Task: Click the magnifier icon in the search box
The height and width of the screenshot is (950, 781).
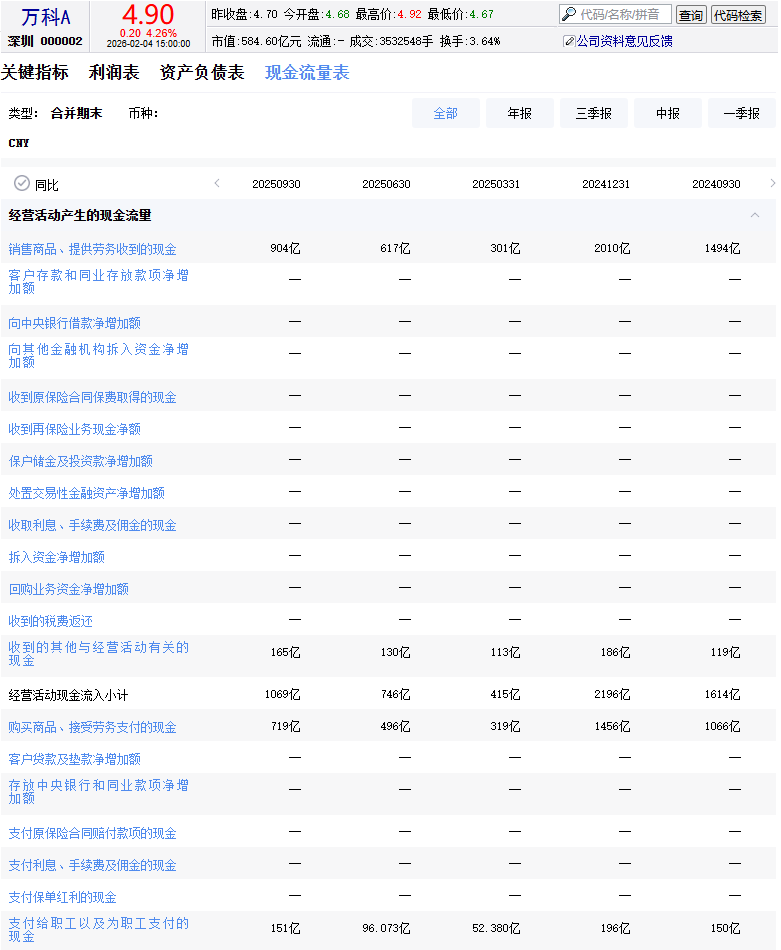Action: click(x=569, y=15)
